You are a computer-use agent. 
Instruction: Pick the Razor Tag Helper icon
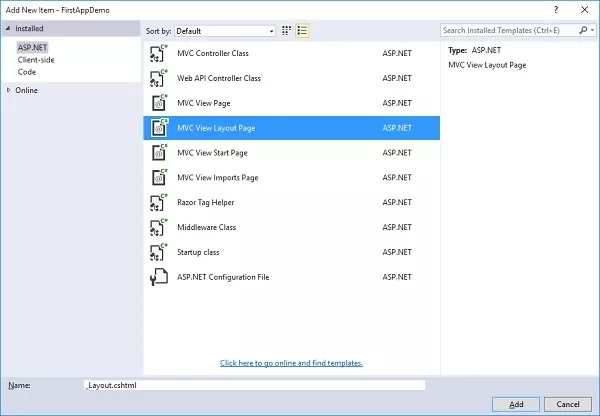click(158, 203)
